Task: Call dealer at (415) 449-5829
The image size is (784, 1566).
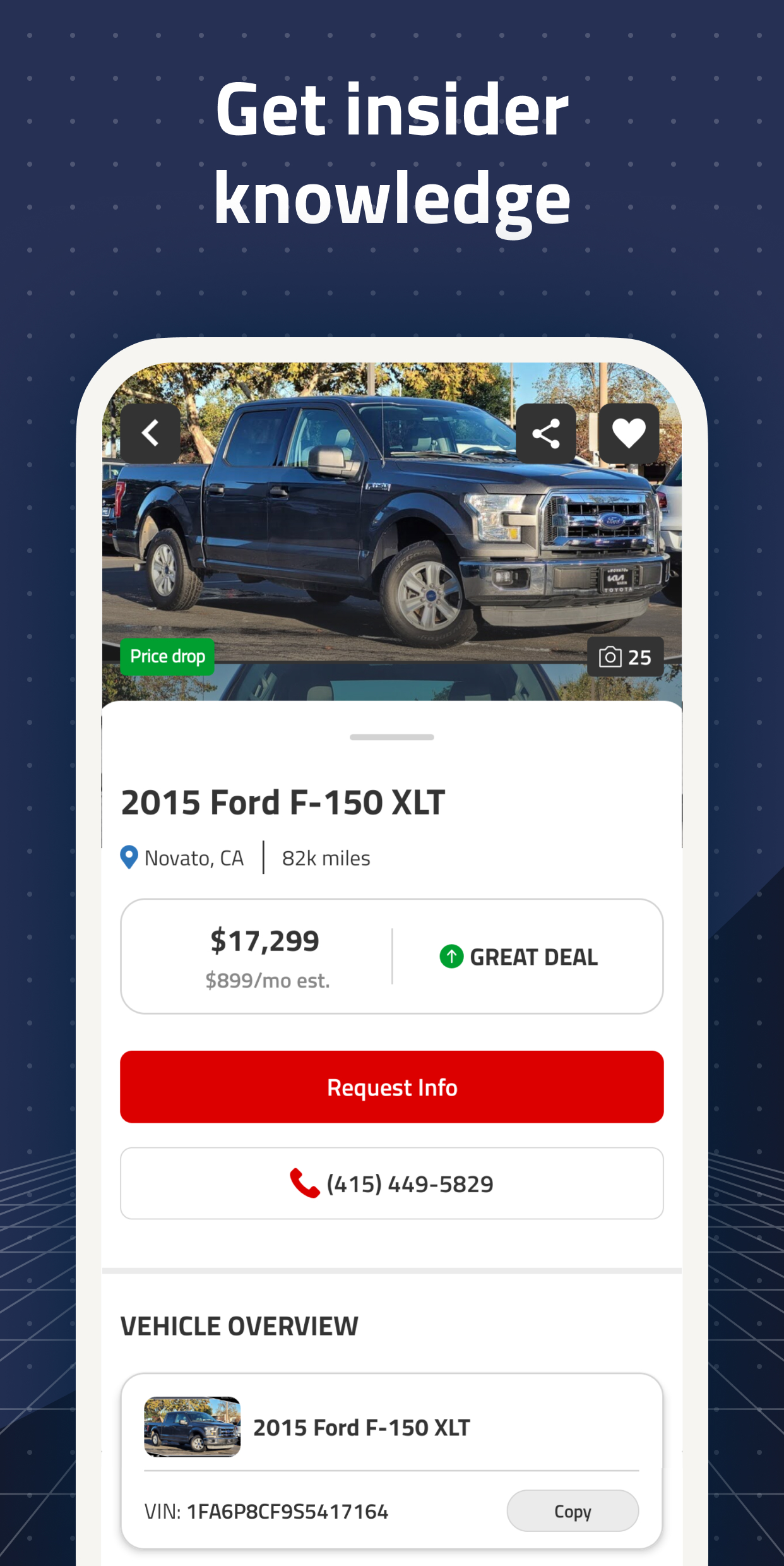Action: coord(392,1183)
